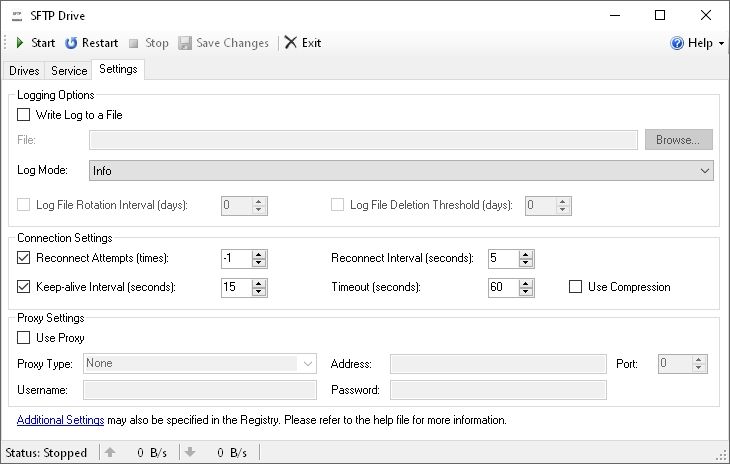
Task: Select the Settings tab
Action: coord(118,69)
